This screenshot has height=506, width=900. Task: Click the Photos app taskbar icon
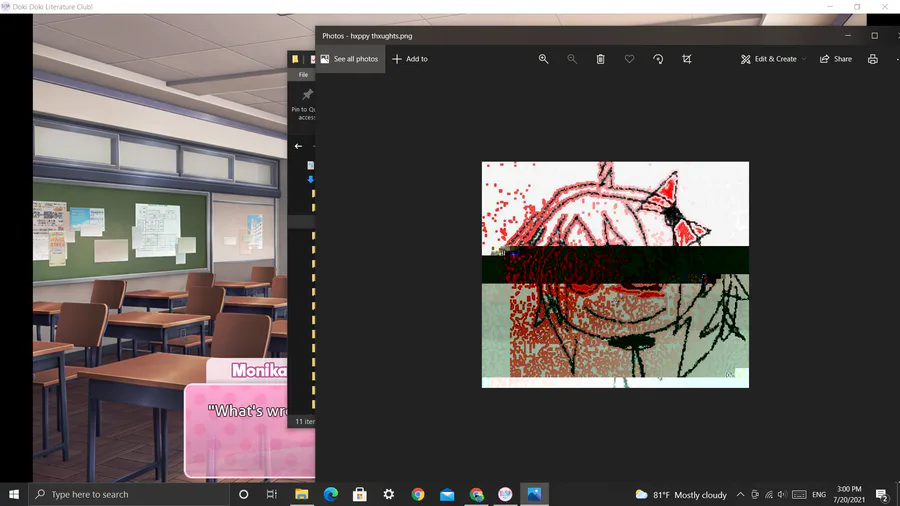534,494
